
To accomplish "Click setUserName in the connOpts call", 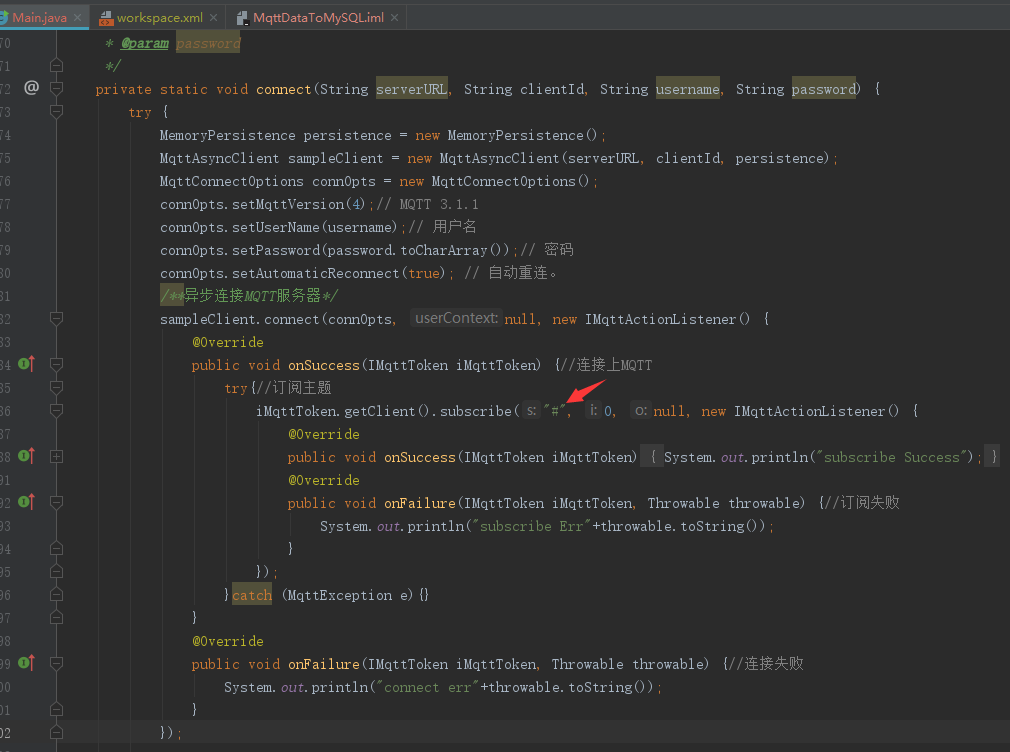I will coord(276,227).
